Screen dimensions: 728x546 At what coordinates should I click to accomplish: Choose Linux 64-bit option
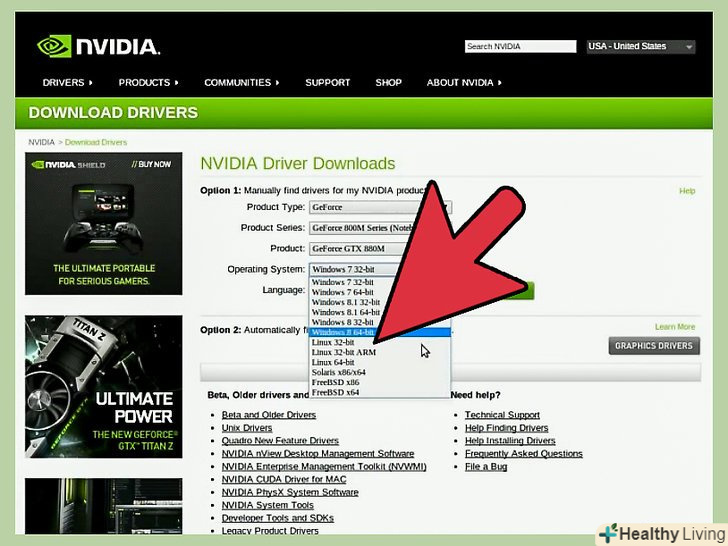[380, 362]
